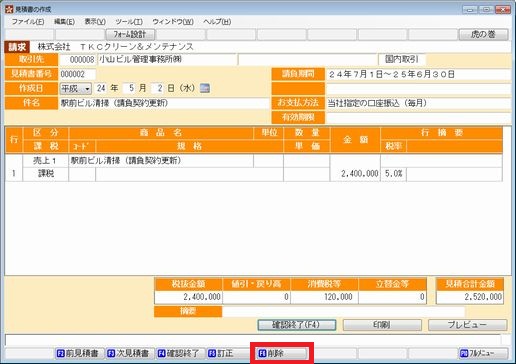Open the 平成 era dropdown
The height and width of the screenshot is (364, 516).
coord(76,89)
